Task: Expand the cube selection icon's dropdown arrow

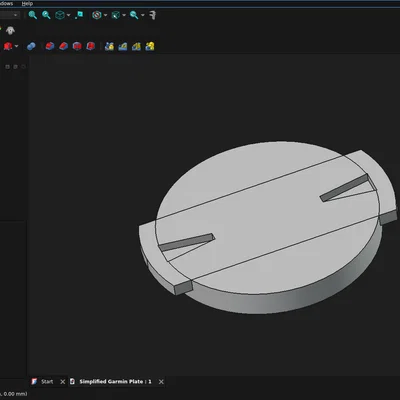Action: (124, 15)
